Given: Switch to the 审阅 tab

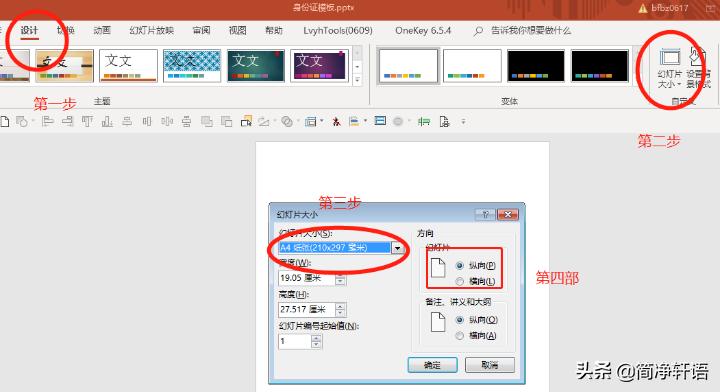Looking at the screenshot, I should (x=201, y=30).
